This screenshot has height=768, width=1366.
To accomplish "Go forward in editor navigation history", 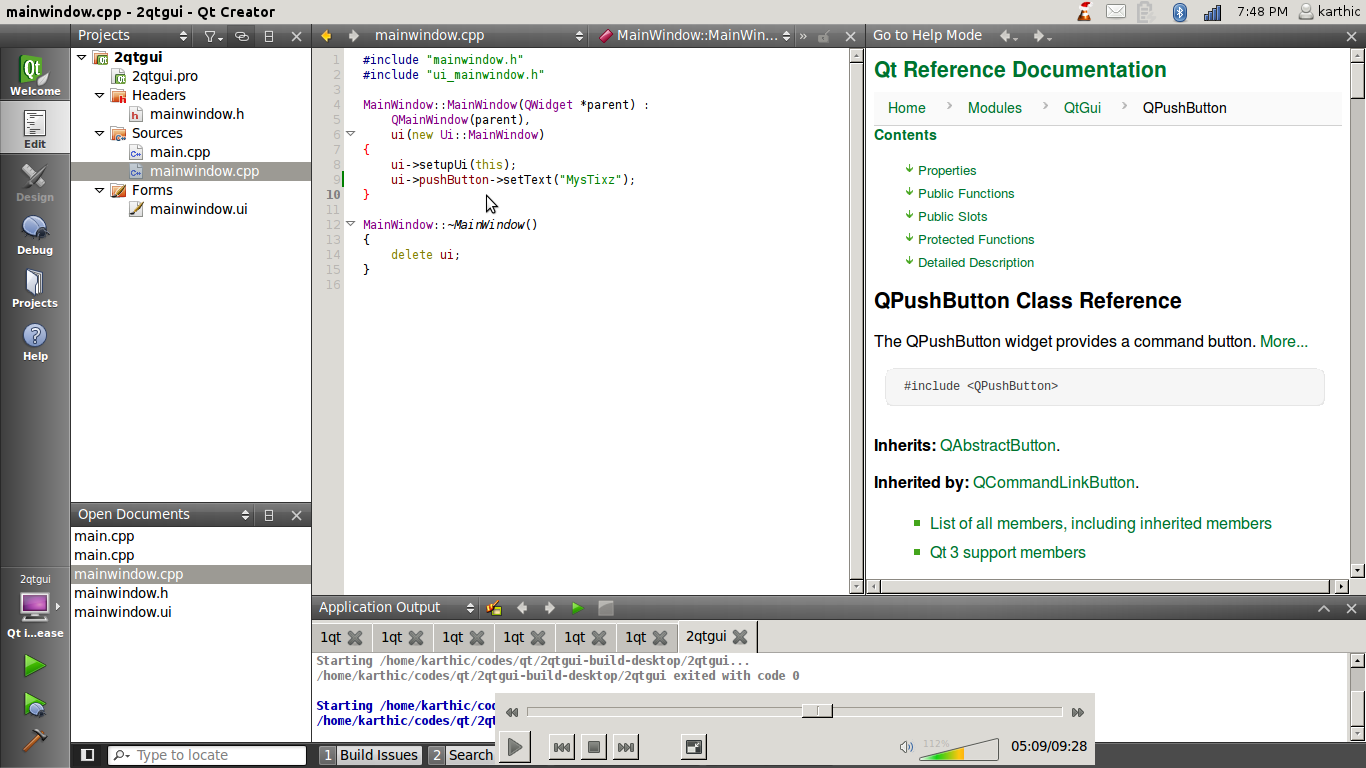I will 353,36.
